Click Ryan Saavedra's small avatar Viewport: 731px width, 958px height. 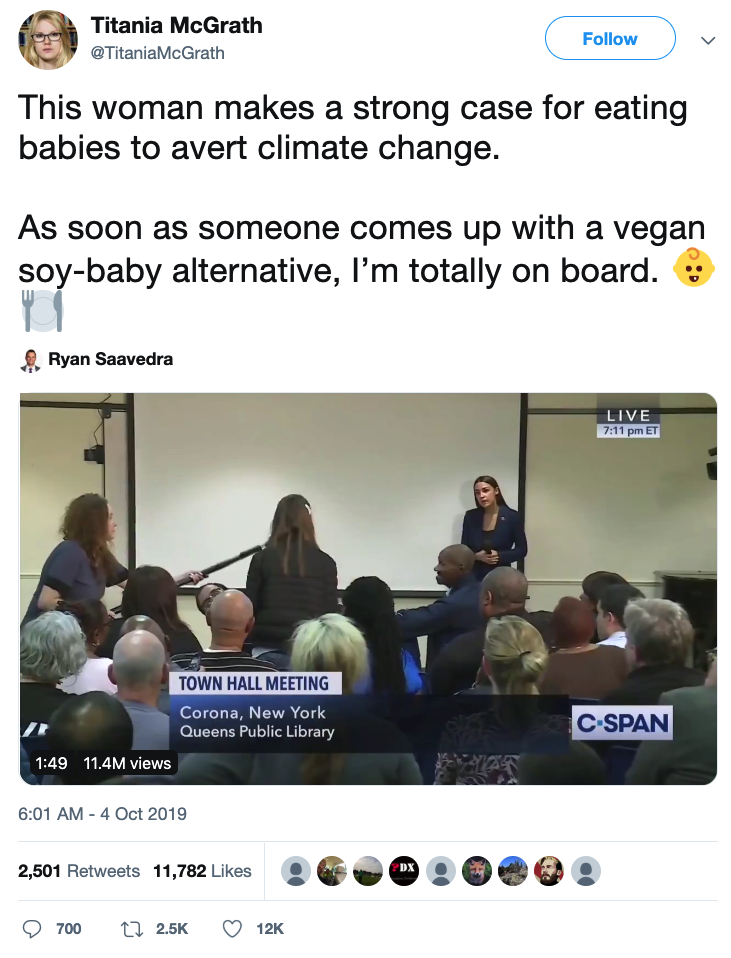pos(30,360)
